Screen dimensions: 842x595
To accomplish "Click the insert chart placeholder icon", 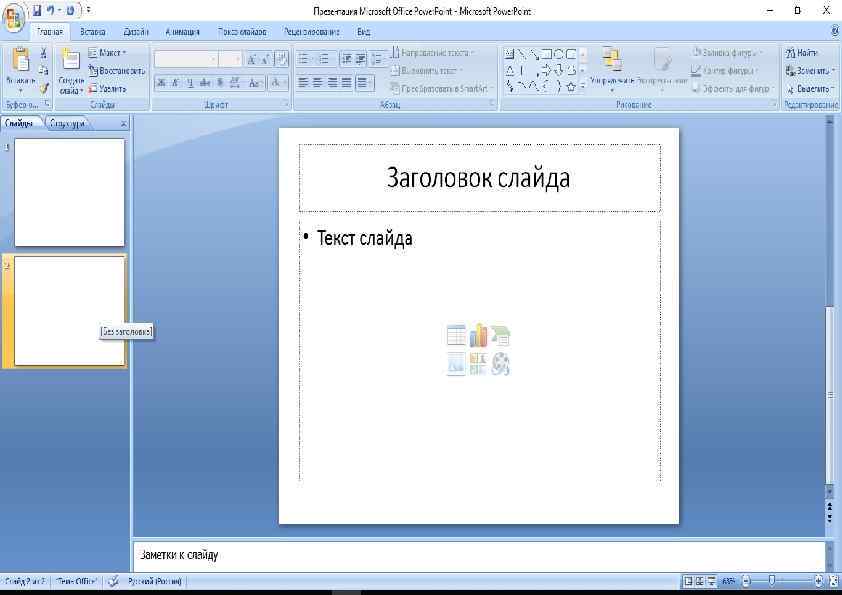I will click(x=478, y=335).
